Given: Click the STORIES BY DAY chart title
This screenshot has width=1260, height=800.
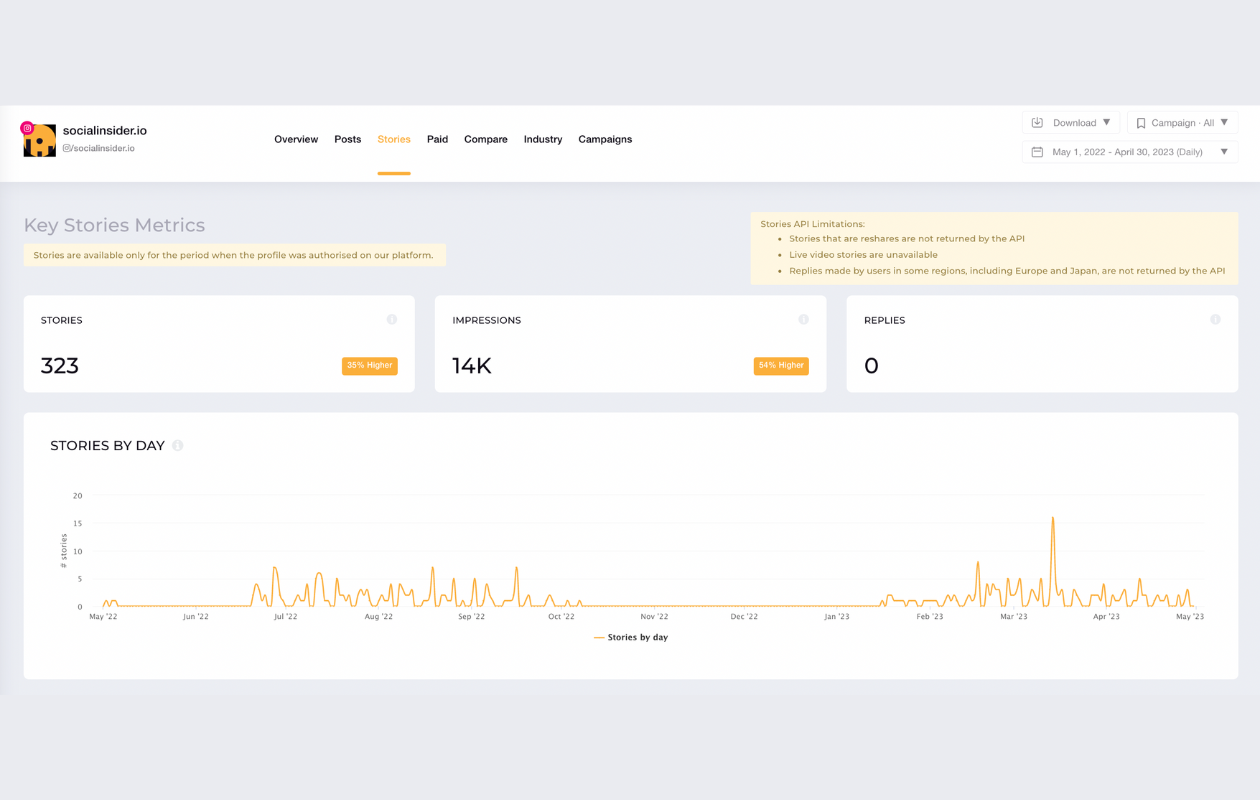Looking at the screenshot, I should point(107,446).
